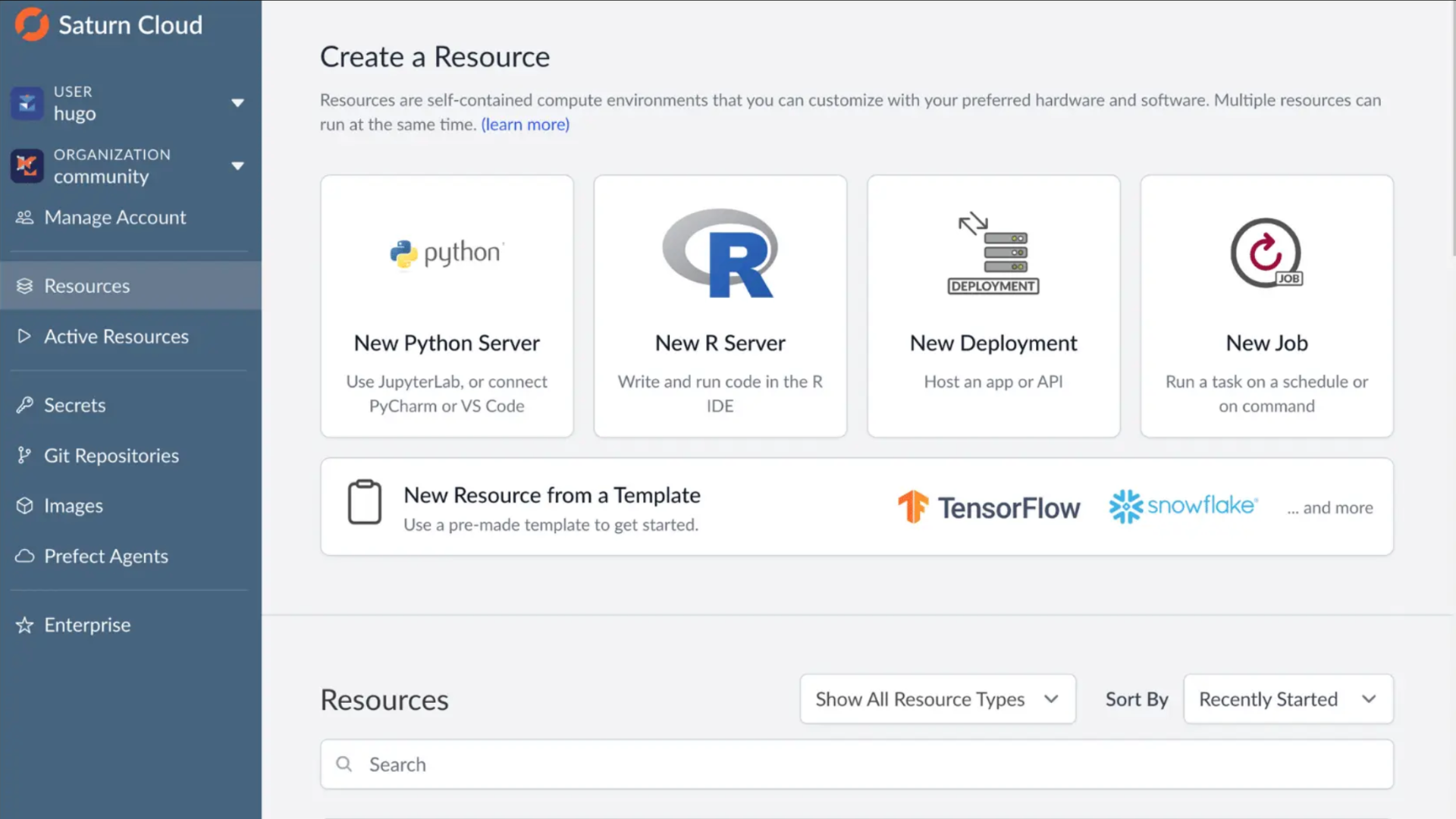Click the page vertical scrollbar

(x=1454, y=129)
